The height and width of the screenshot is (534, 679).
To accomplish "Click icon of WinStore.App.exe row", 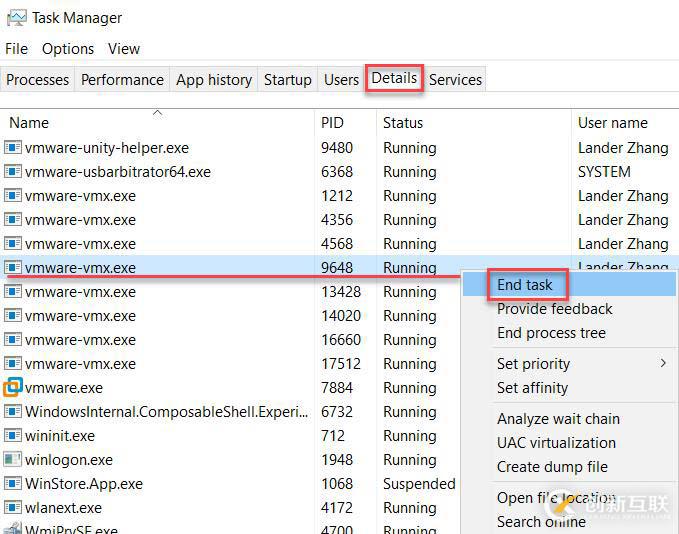I will click(13, 483).
